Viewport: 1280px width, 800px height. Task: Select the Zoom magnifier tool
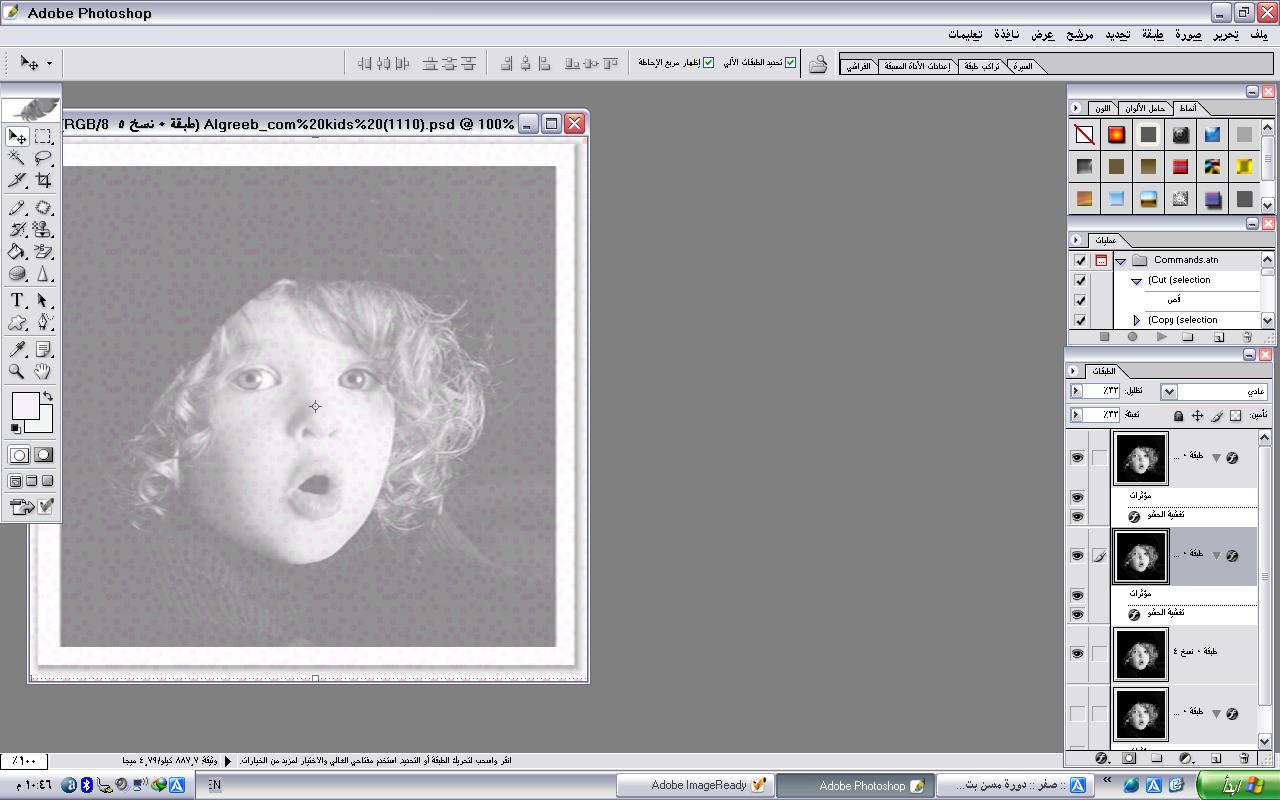tap(17, 371)
